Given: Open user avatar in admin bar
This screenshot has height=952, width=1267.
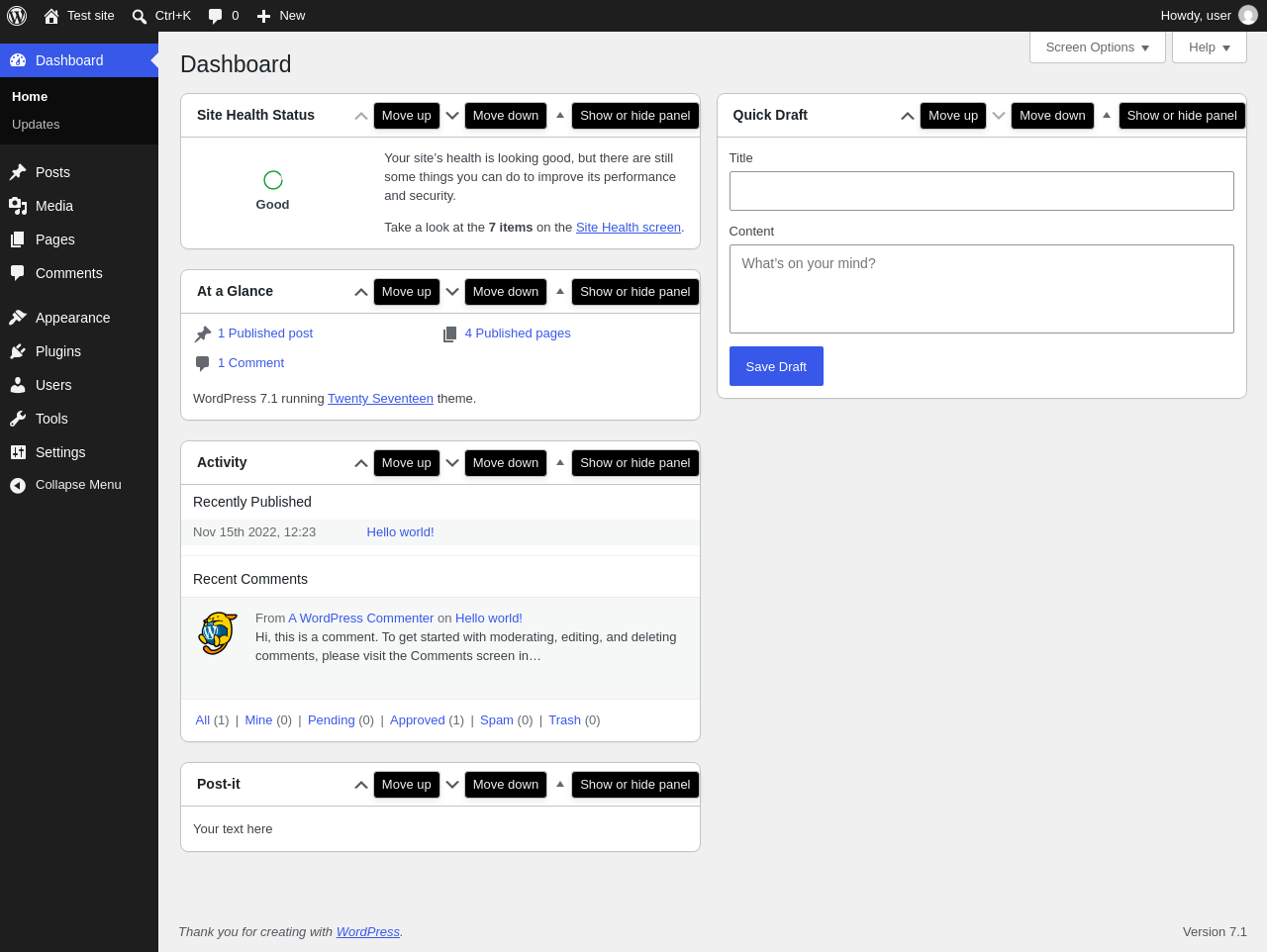Looking at the screenshot, I should (x=1248, y=16).
